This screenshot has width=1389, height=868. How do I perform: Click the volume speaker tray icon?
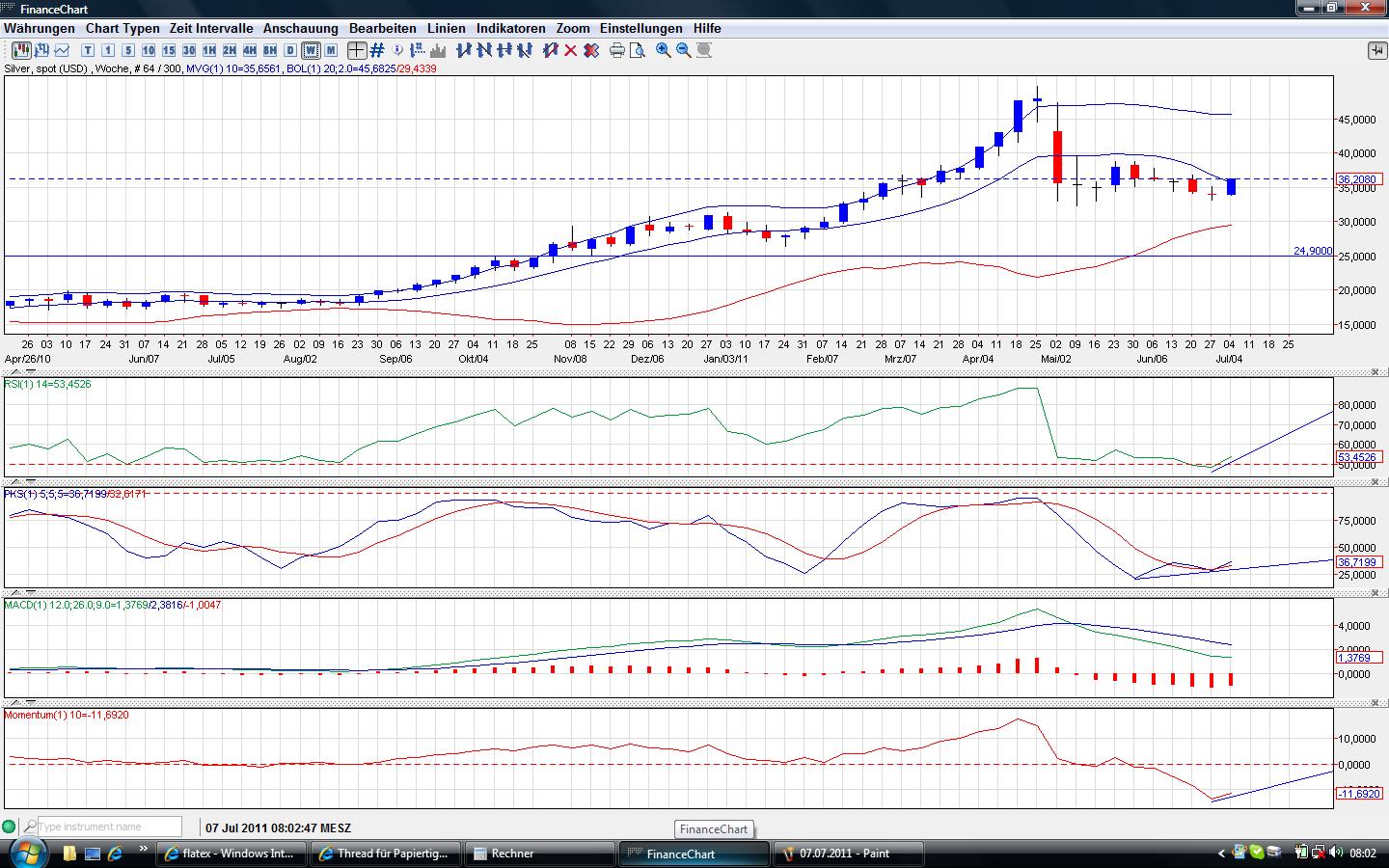coord(1336,853)
